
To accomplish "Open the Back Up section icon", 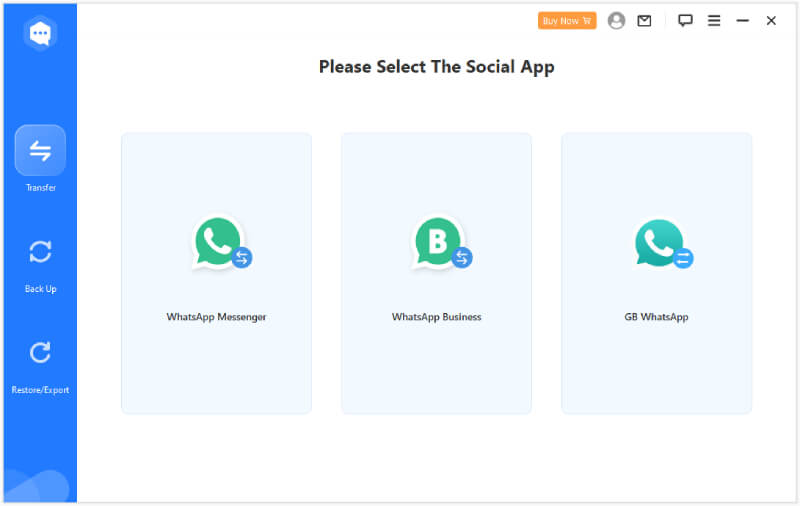I will 40,251.
